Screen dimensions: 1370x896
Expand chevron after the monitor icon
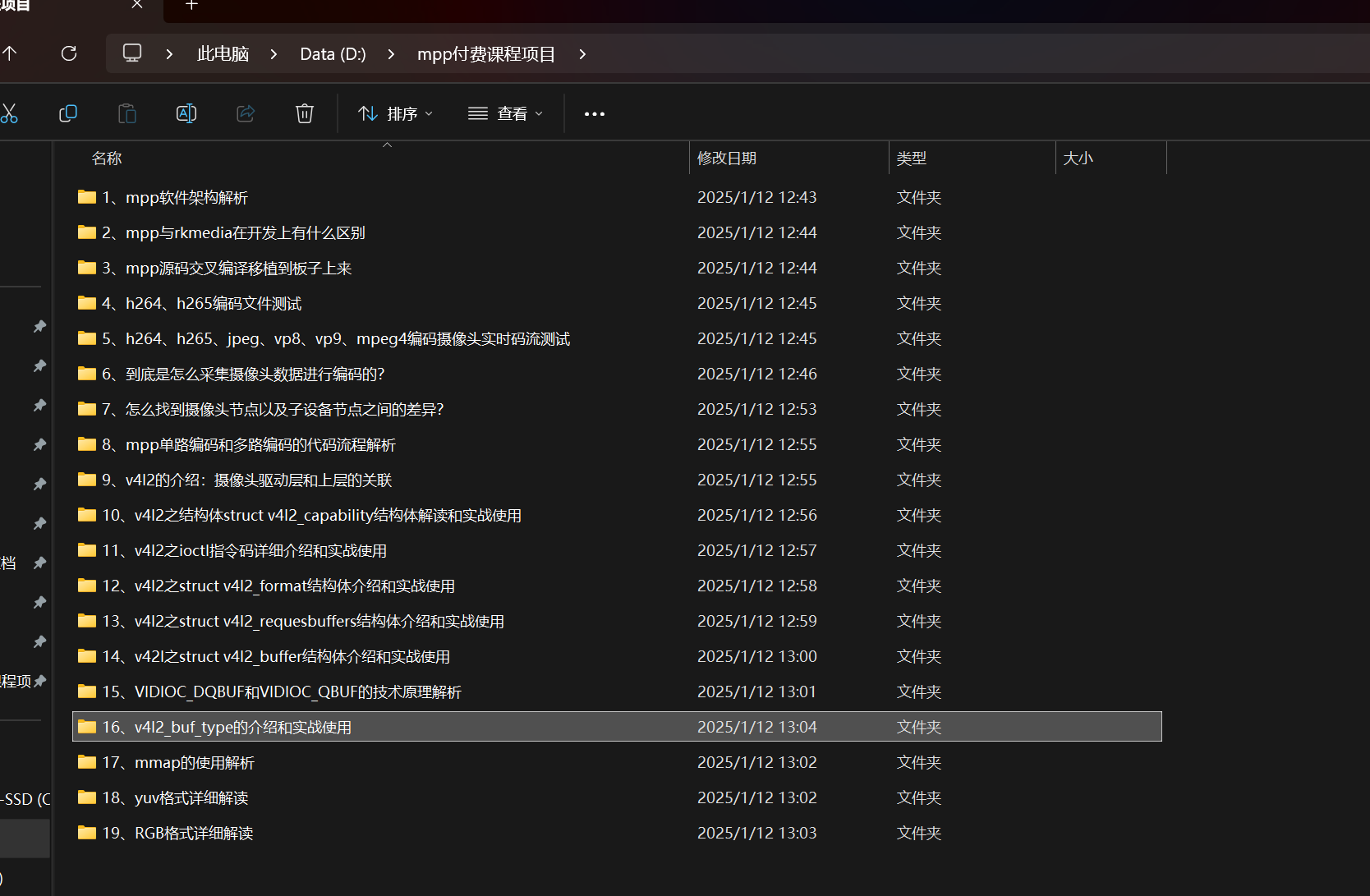pyautogui.click(x=169, y=53)
